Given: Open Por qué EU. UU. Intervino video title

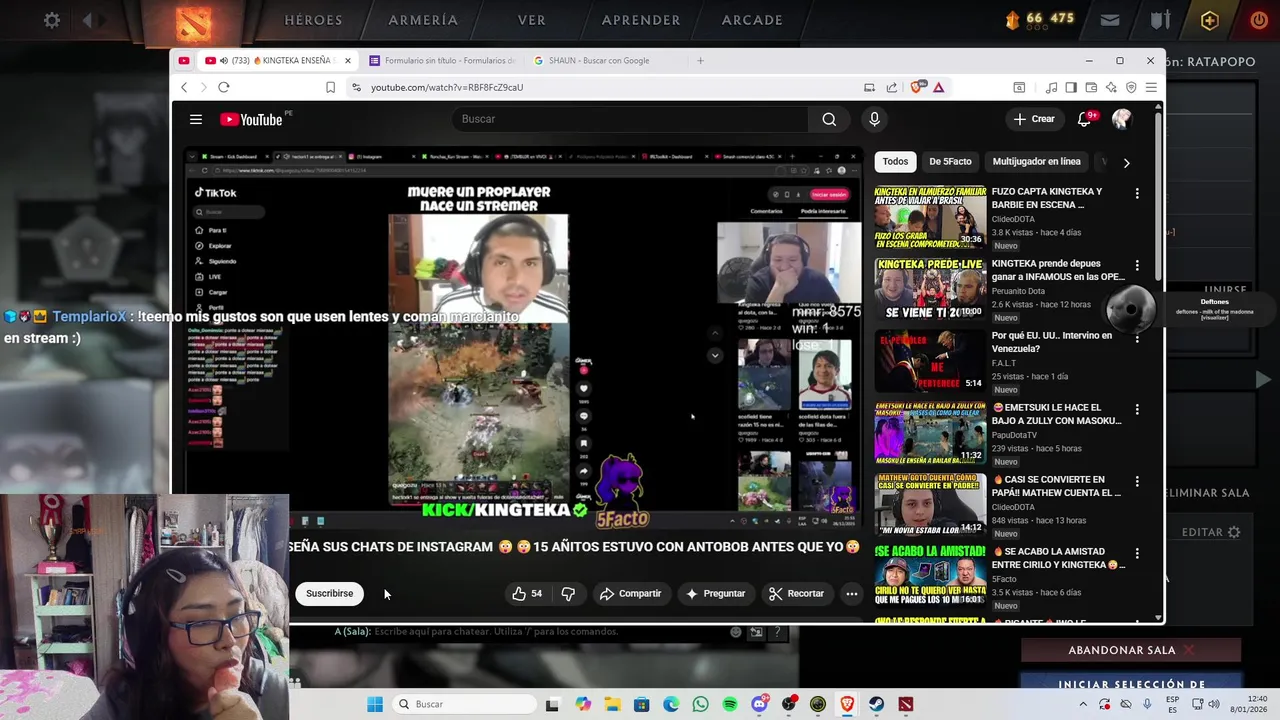Looking at the screenshot, I should (x=1051, y=342).
